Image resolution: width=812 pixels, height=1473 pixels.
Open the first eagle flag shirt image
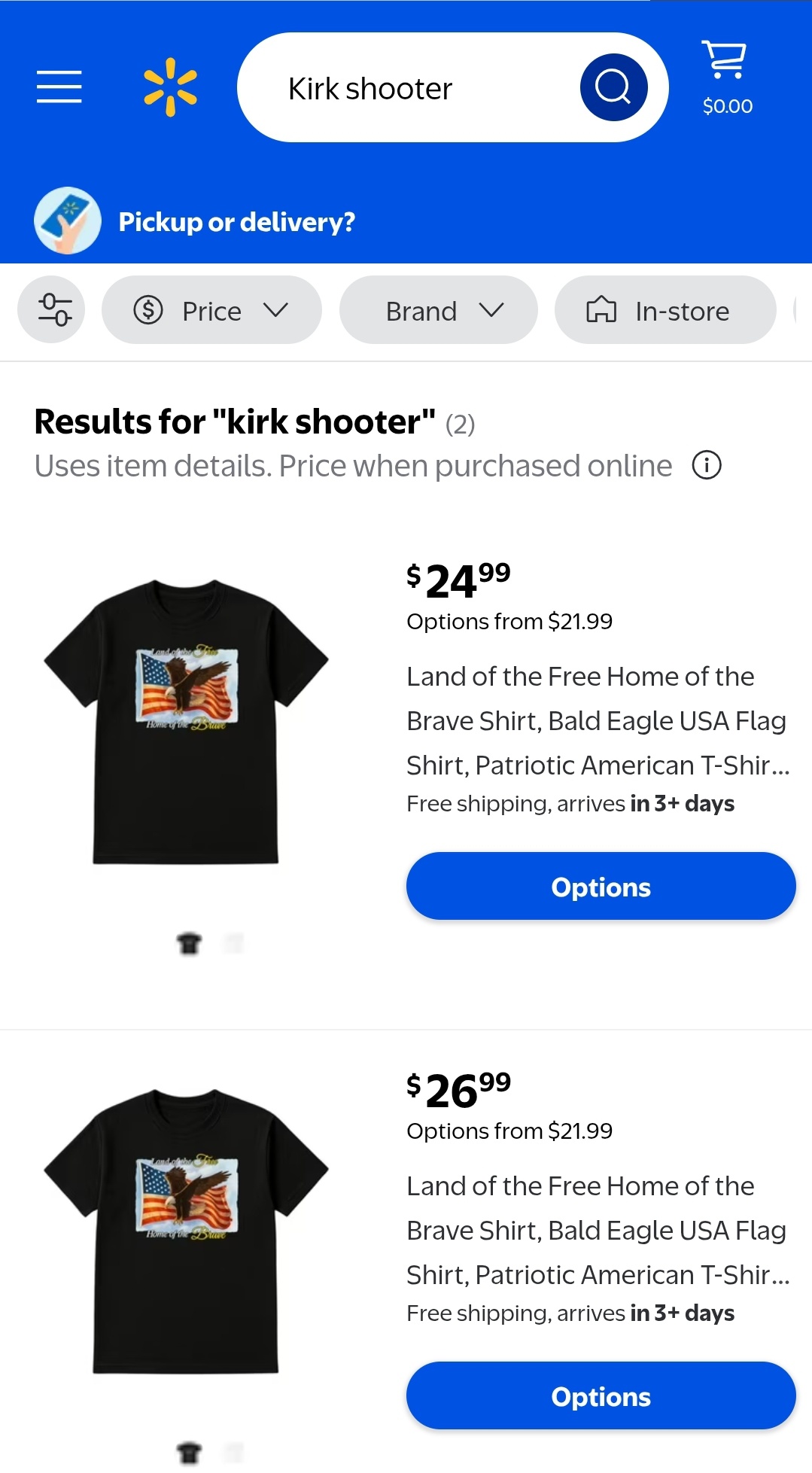pyautogui.click(x=186, y=721)
